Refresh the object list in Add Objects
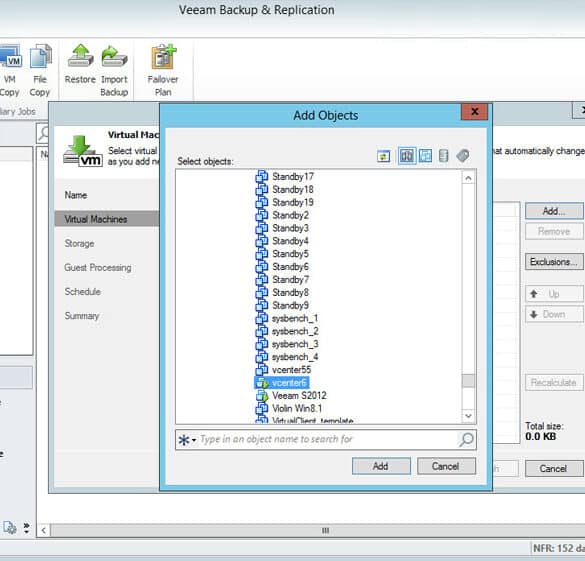 point(384,156)
